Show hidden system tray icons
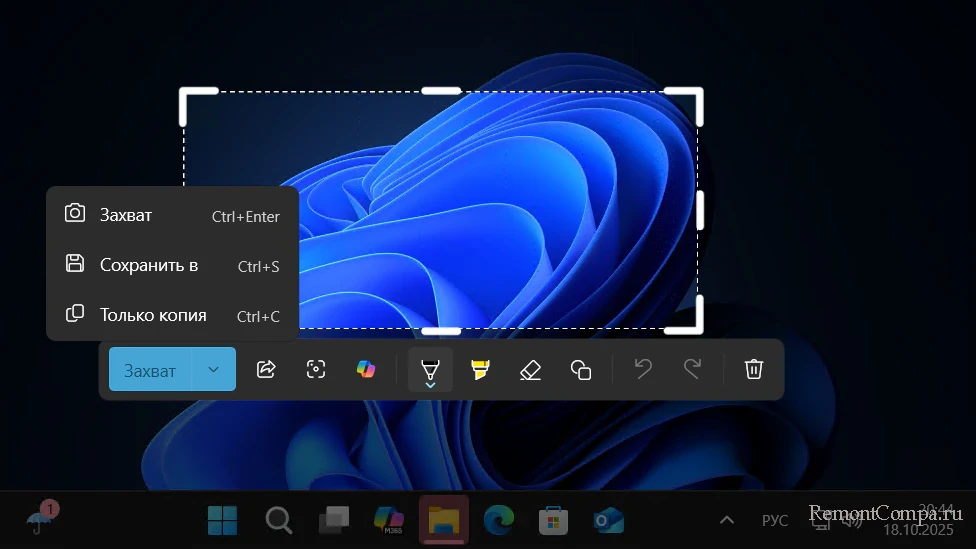The image size is (976, 549). coord(727,520)
